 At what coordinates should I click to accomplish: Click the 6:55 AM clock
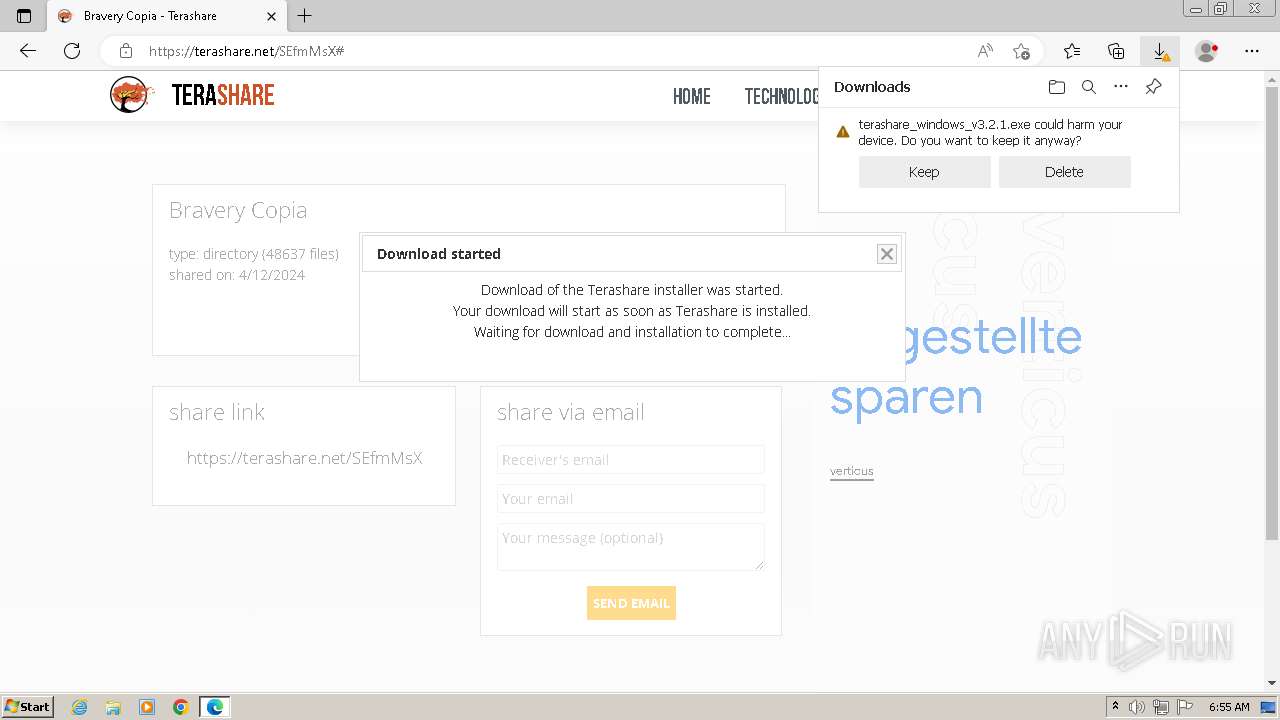[x=1229, y=707]
